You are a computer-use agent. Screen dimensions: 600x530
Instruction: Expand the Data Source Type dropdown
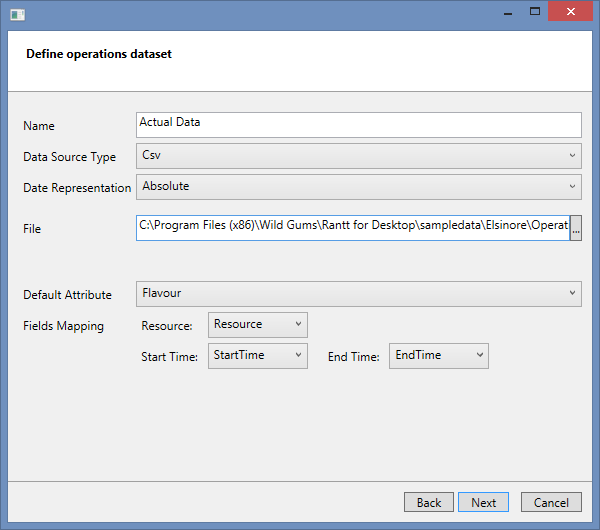pos(359,156)
